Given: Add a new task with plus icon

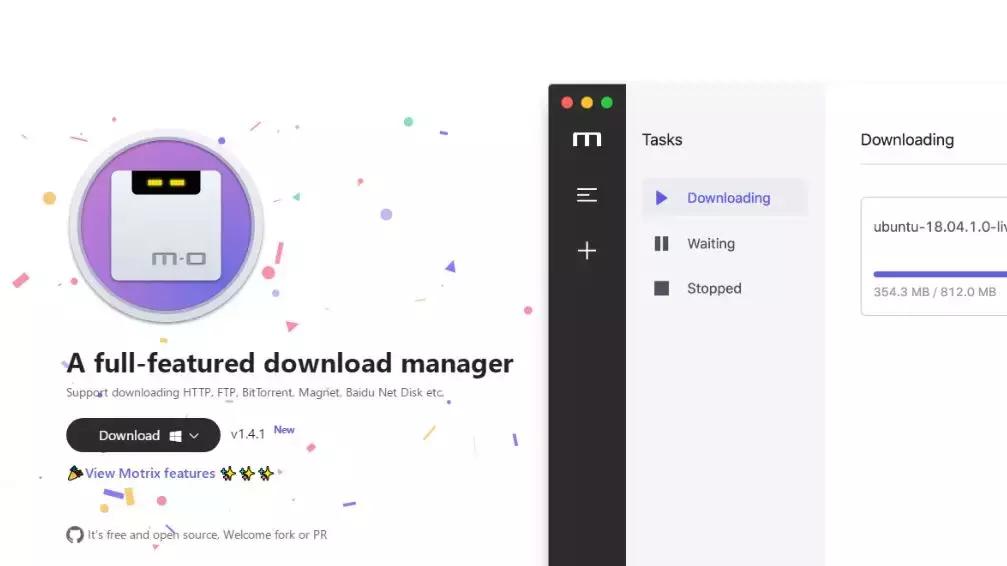Looking at the screenshot, I should click(x=587, y=251).
